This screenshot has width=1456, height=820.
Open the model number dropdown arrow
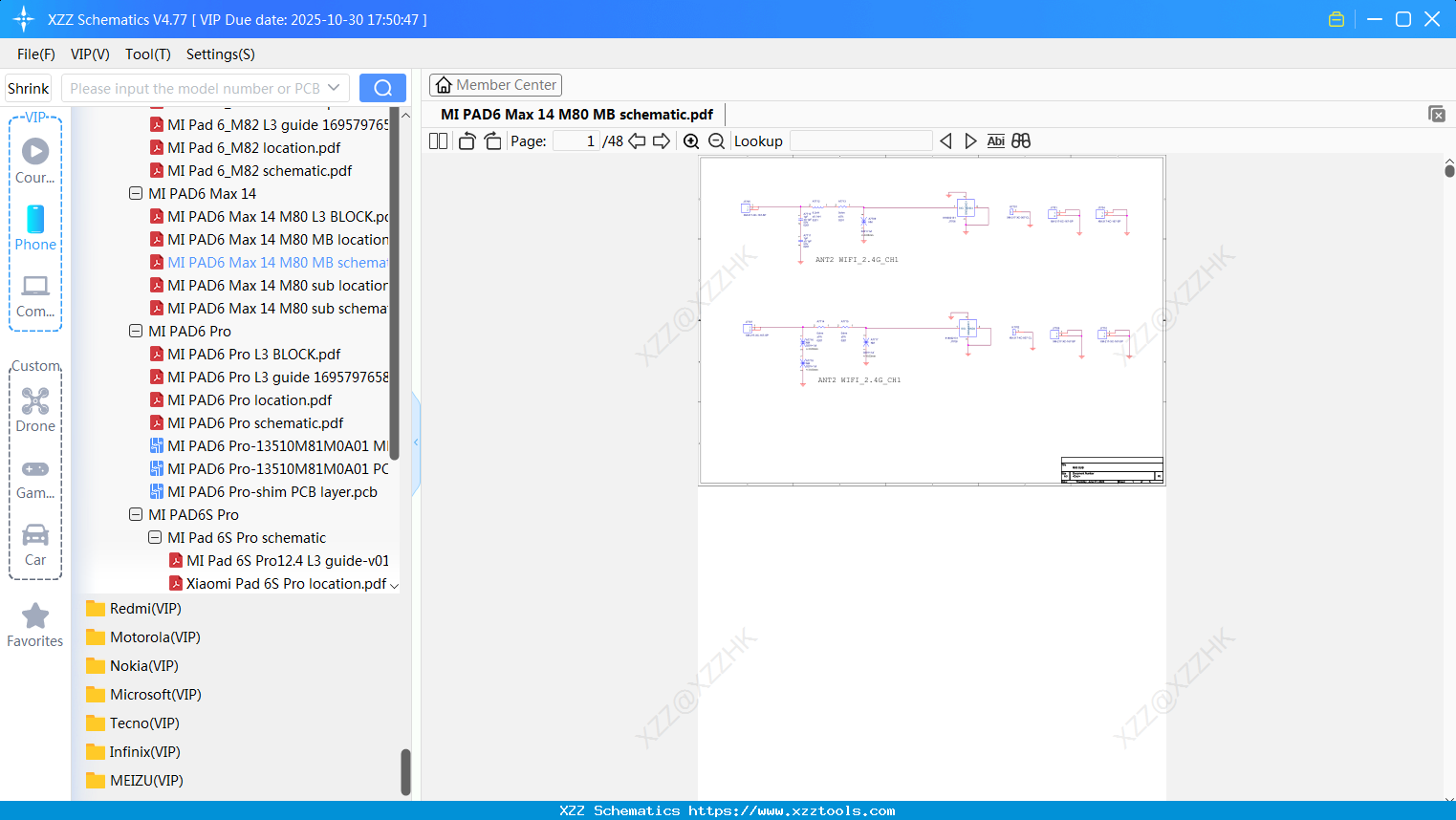[334, 88]
